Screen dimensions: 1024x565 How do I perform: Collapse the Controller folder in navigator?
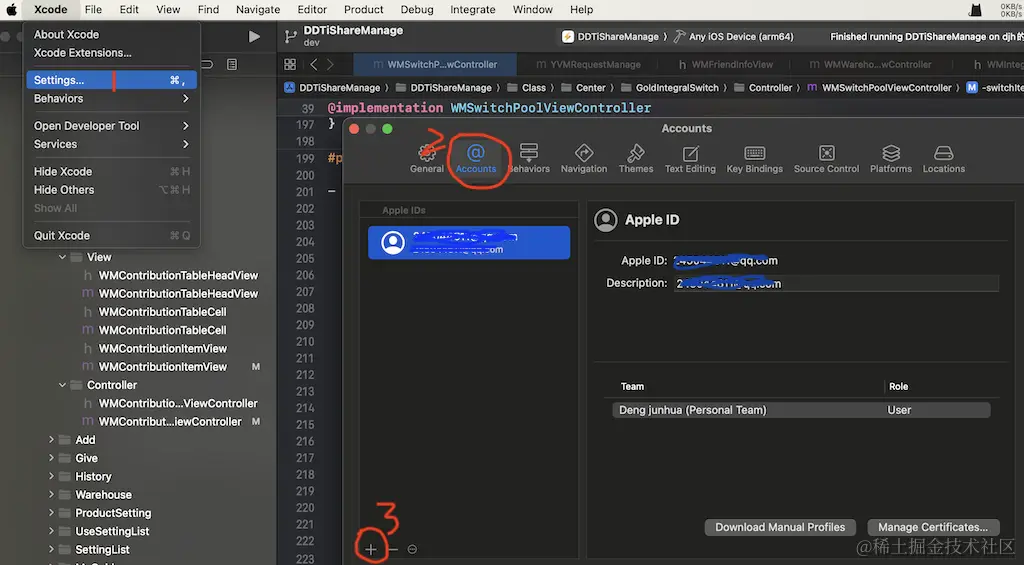point(62,385)
